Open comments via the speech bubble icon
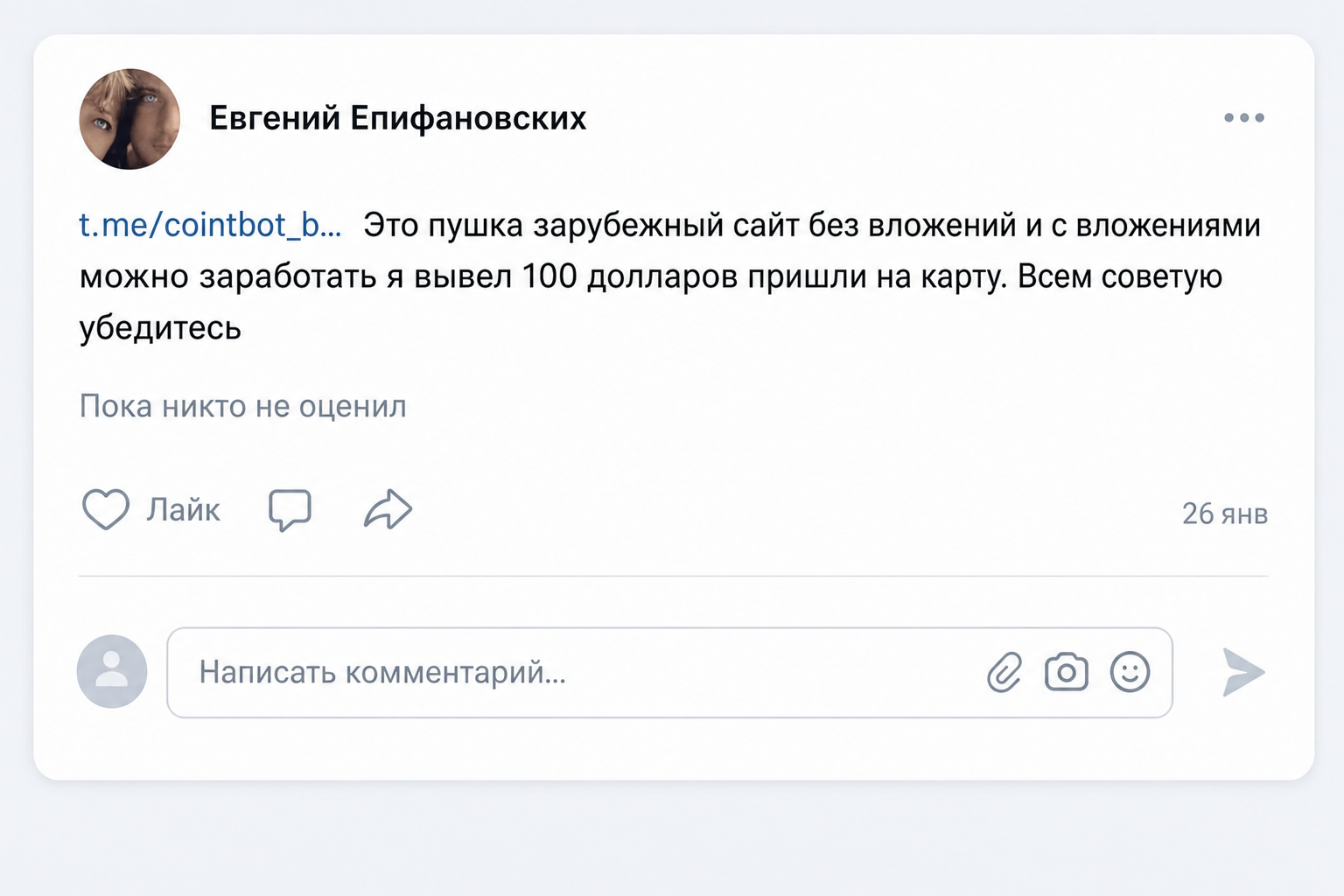The height and width of the screenshot is (896, 1344). pos(290,510)
